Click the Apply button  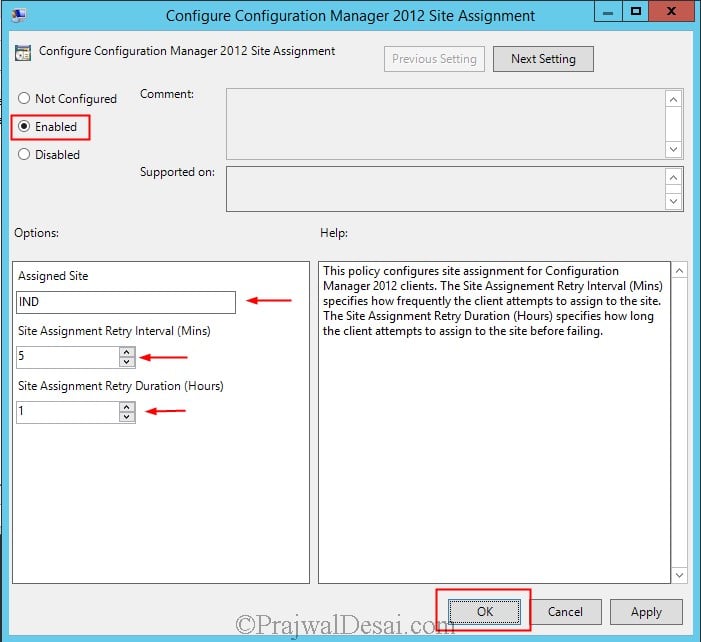point(646,612)
